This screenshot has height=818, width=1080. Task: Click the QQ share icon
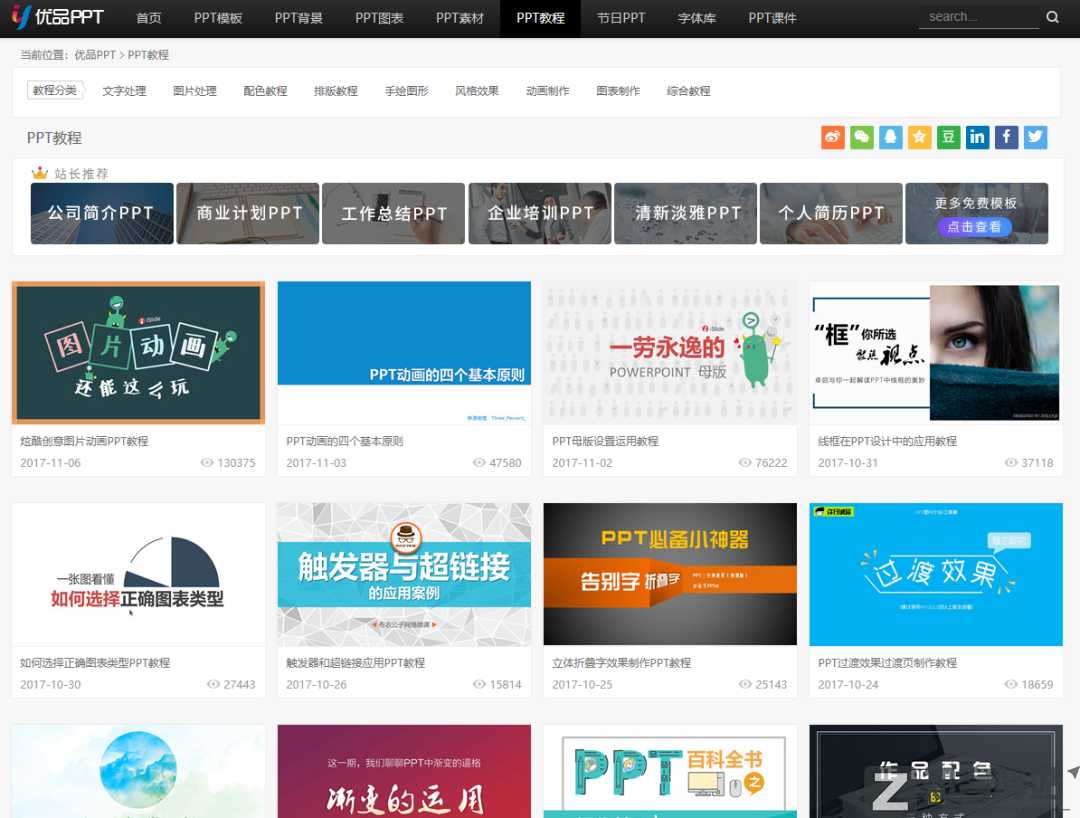click(890, 137)
